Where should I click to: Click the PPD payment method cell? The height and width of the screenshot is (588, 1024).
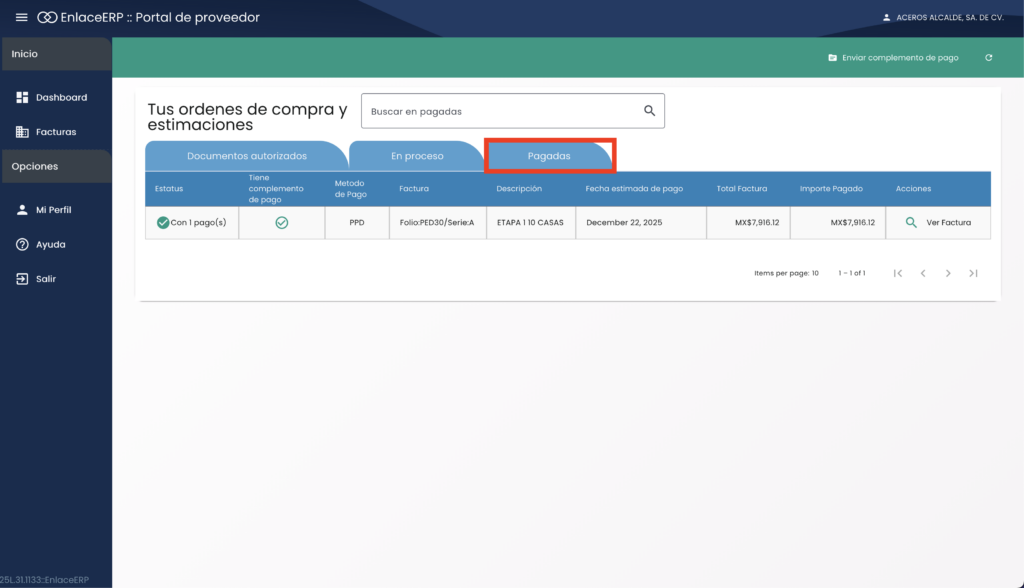tap(357, 223)
